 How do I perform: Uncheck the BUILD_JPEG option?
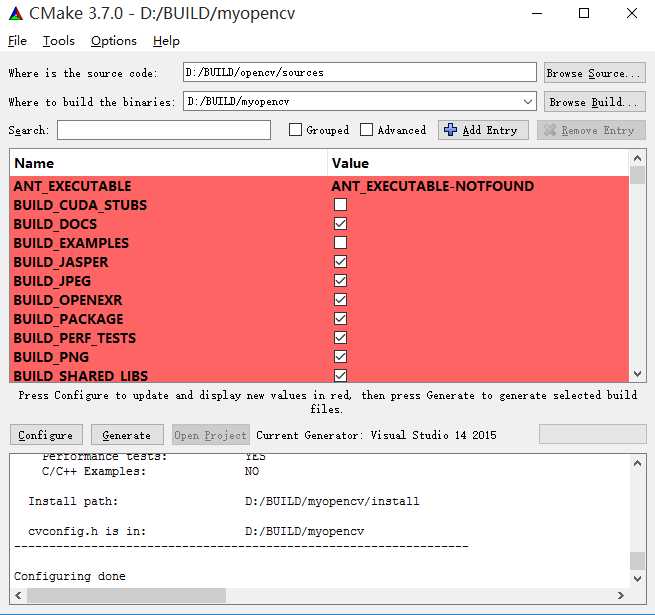340,280
